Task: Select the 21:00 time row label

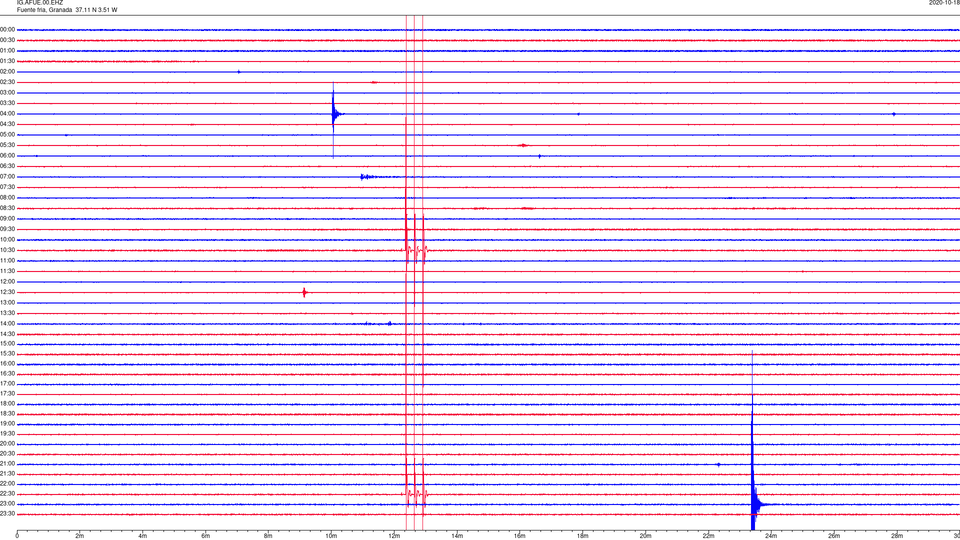Action: point(7,463)
